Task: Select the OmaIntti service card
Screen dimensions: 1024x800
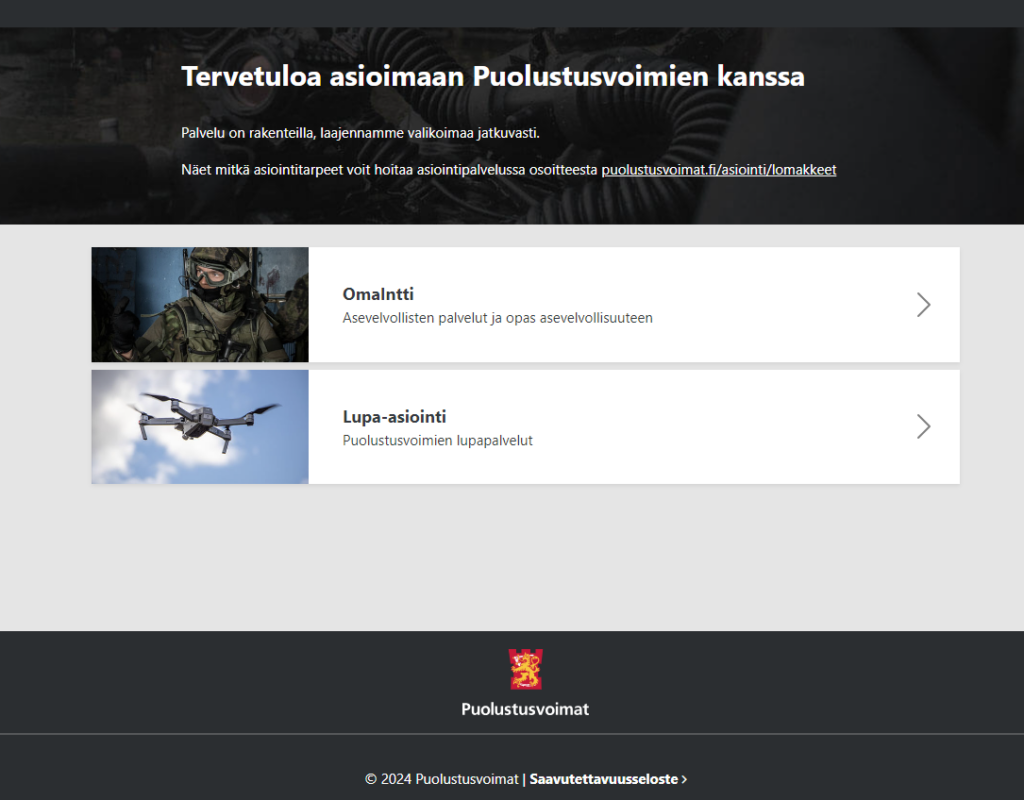Action: [600, 304]
